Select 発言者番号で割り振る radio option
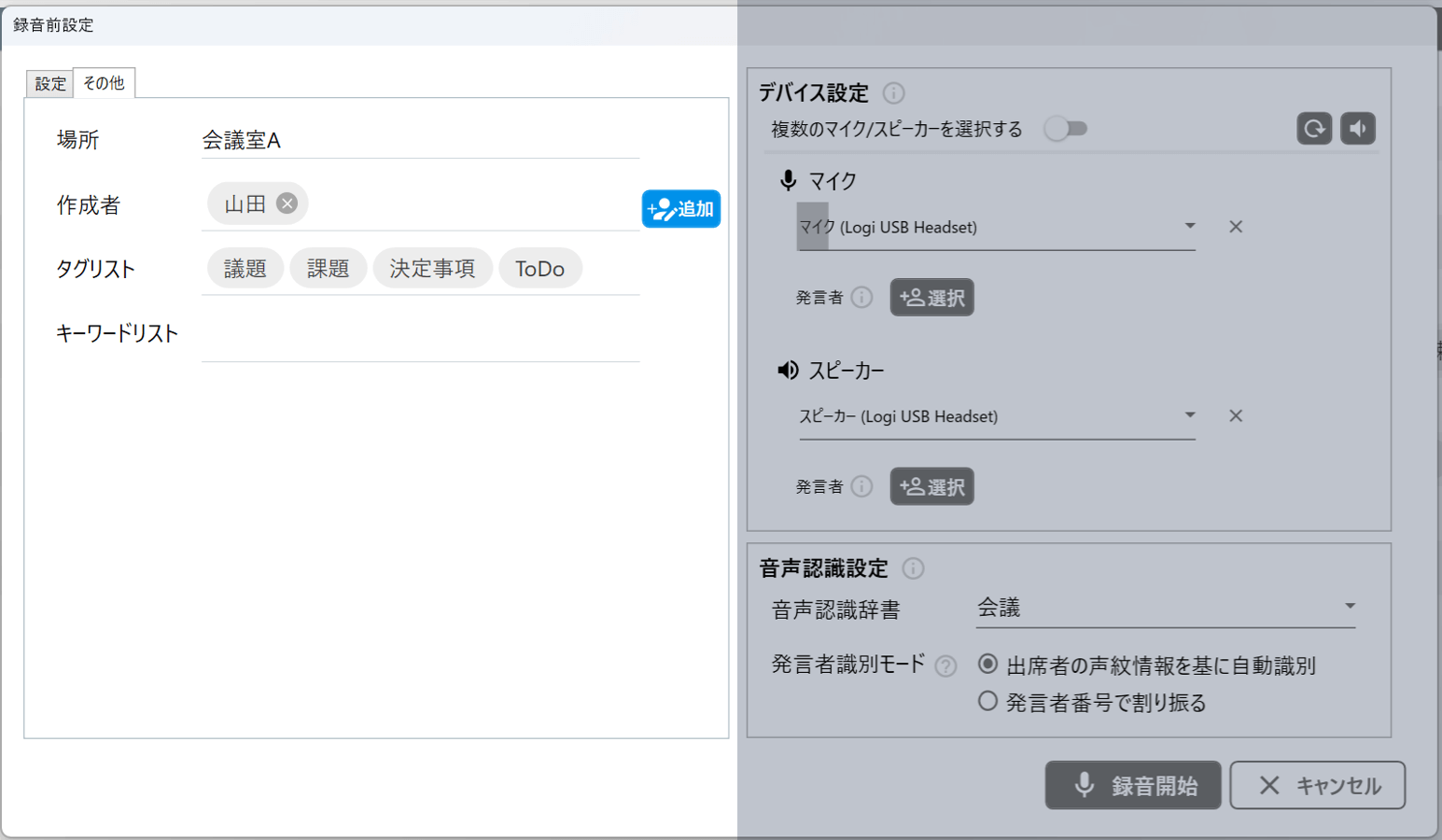The height and width of the screenshot is (840, 1442). [x=987, y=701]
